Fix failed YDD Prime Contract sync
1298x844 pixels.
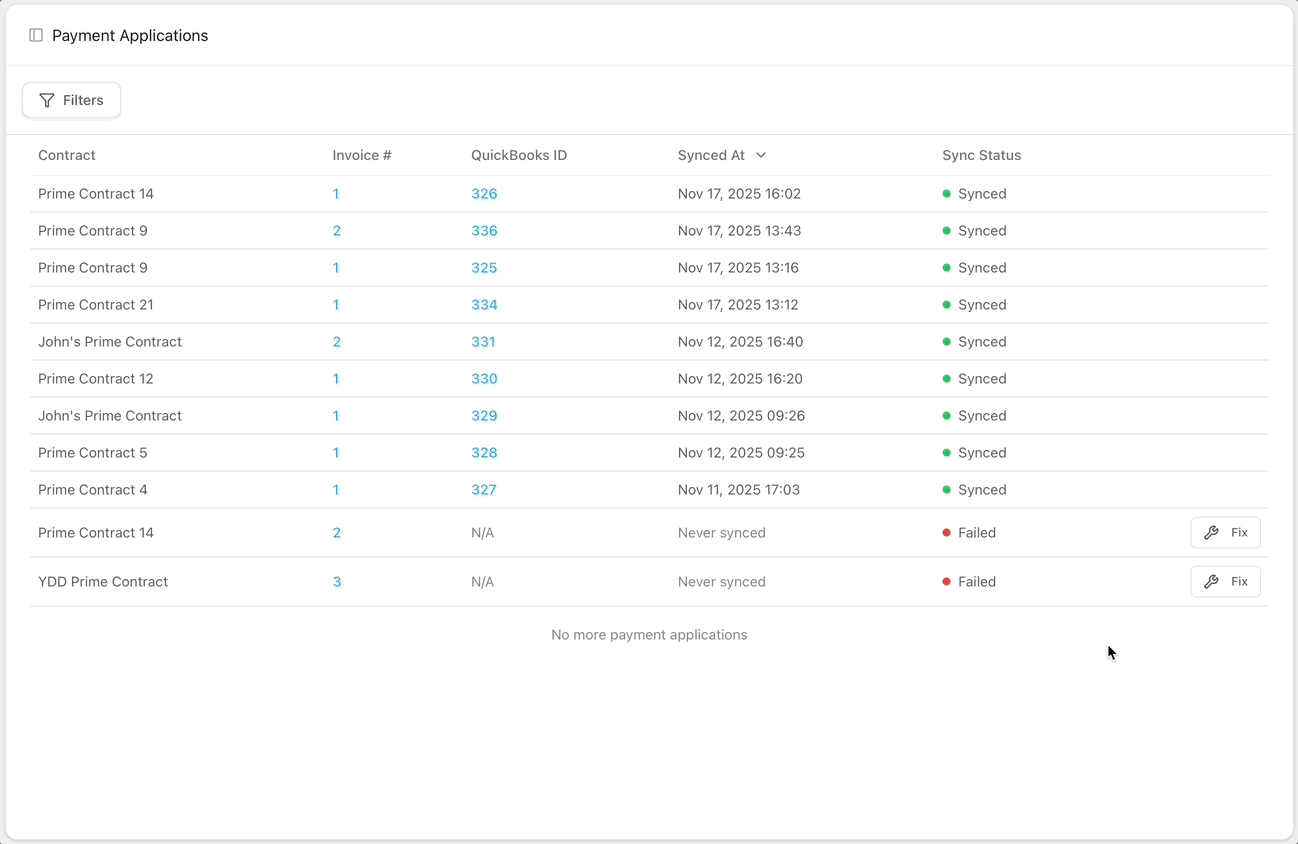[x=1225, y=582]
